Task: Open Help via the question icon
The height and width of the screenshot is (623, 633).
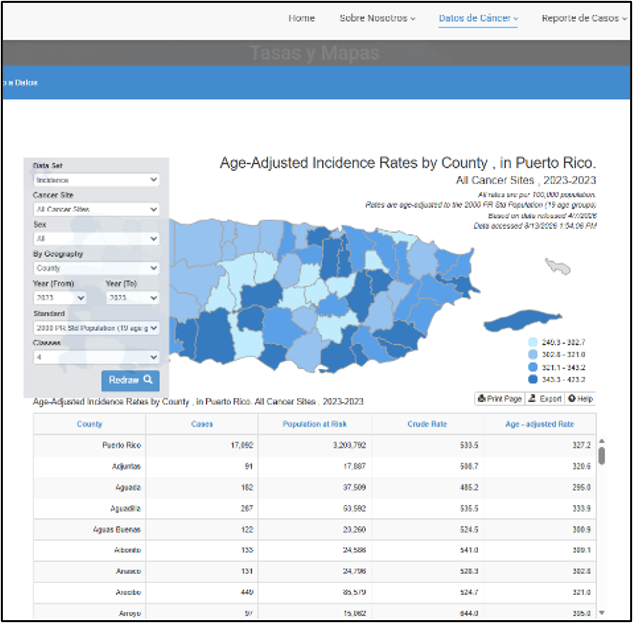Action: (x=572, y=399)
